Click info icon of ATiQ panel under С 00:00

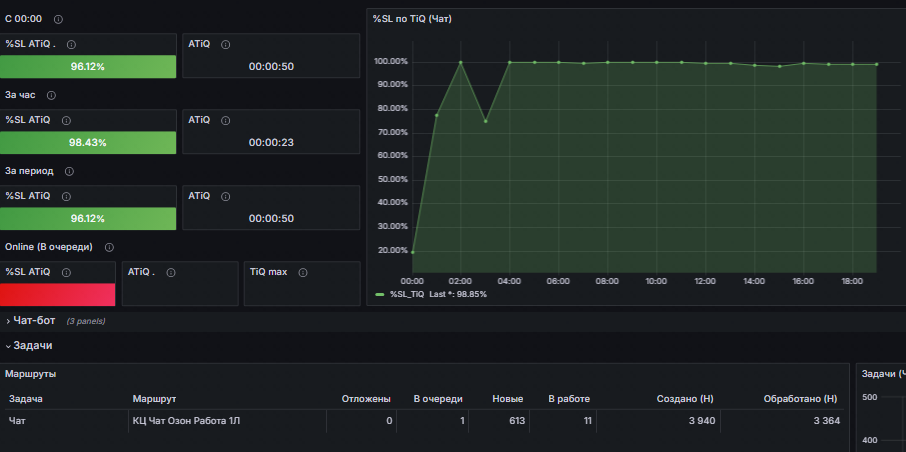coord(225,45)
